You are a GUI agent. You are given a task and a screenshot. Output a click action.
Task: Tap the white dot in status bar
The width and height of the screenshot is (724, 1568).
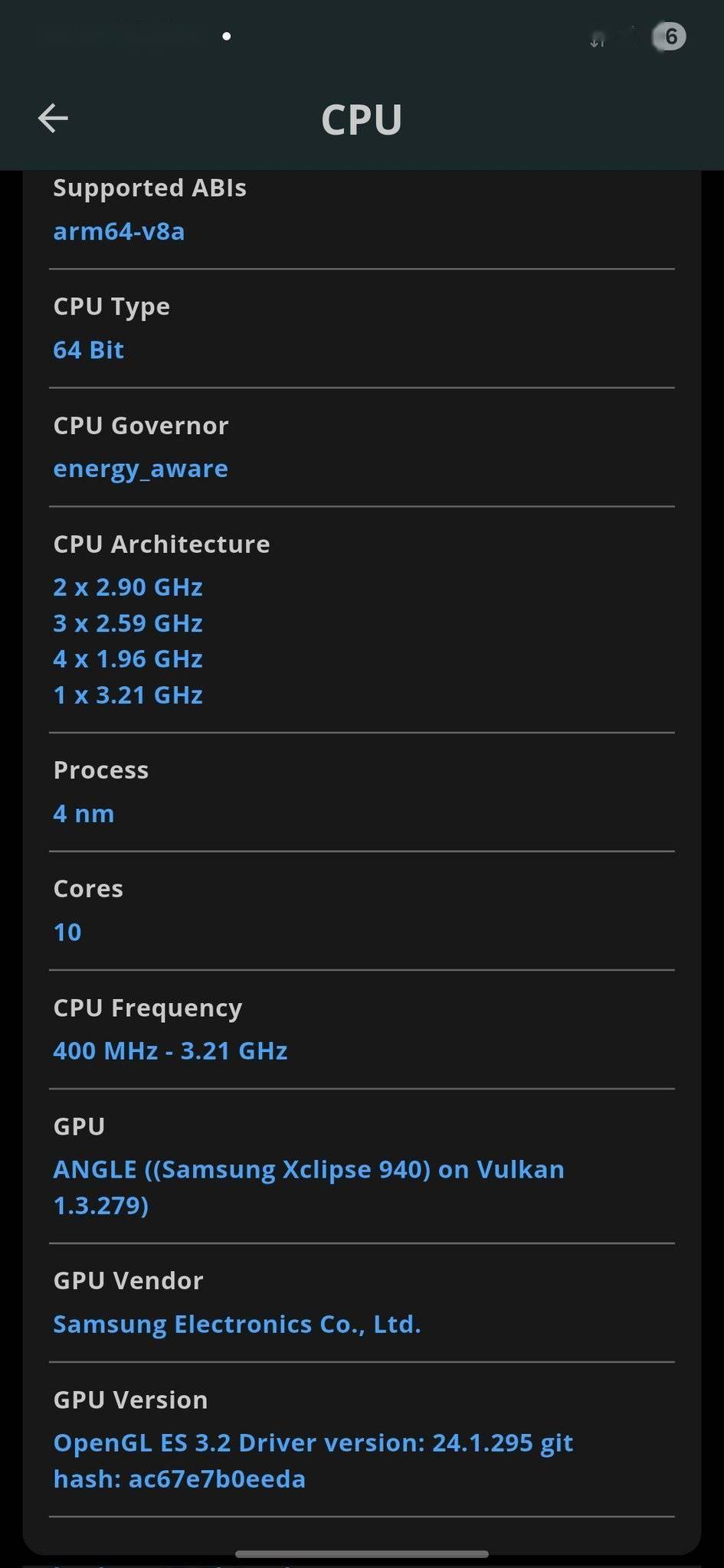pos(227,36)
